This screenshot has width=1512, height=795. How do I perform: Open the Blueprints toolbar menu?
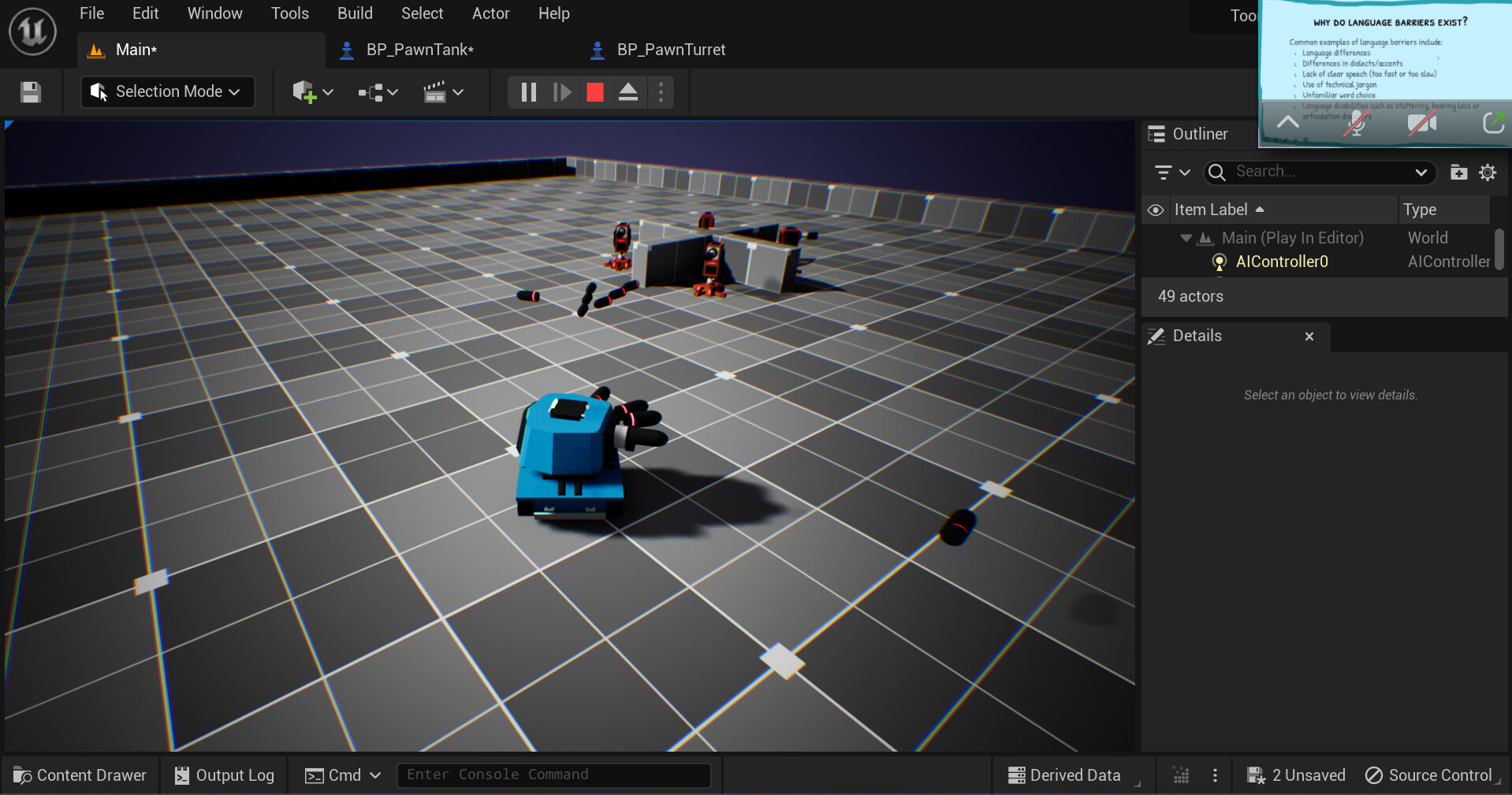point(371,92)
